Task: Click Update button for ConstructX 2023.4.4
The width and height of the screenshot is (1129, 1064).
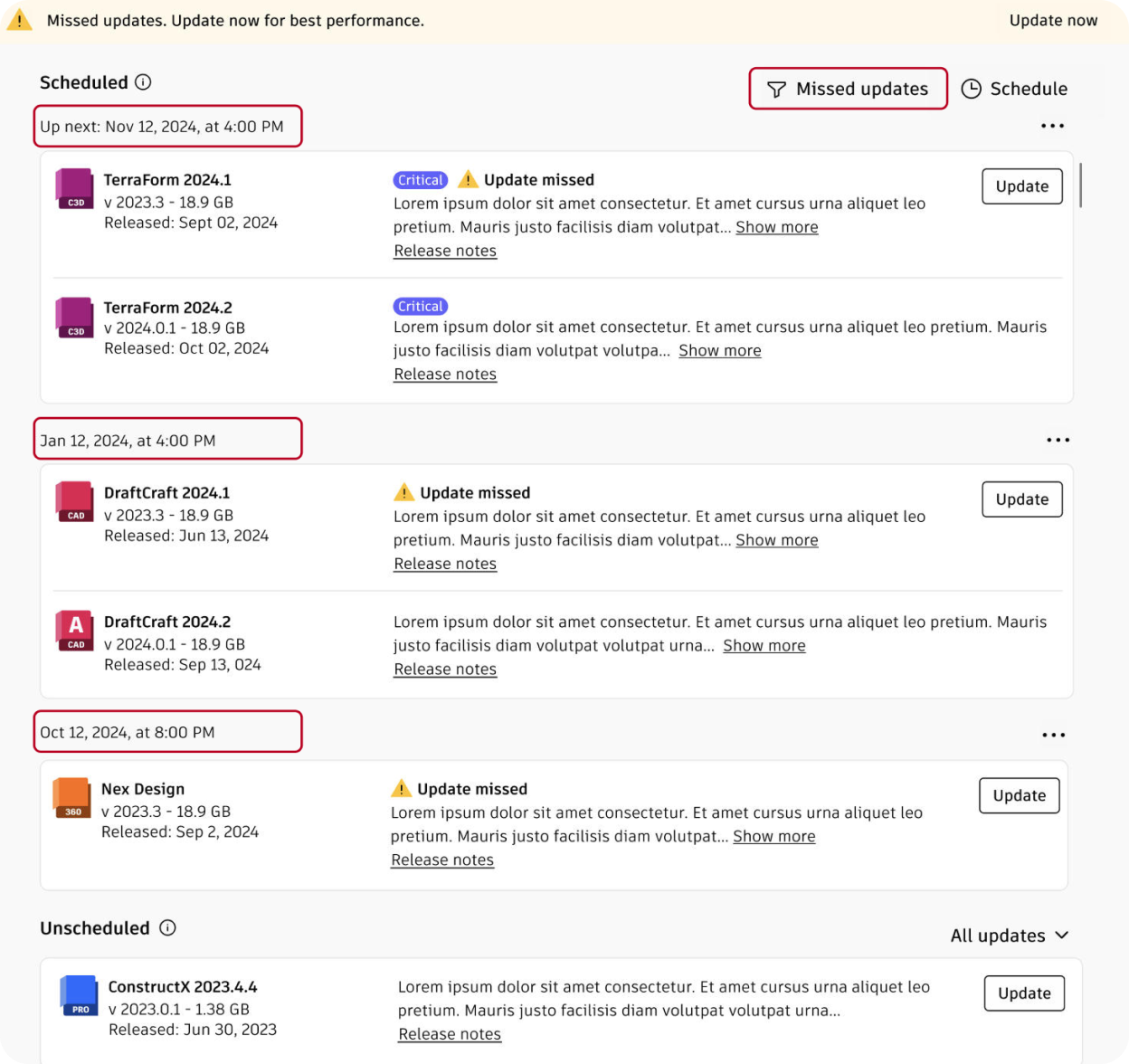Action: click(1024, 993)
